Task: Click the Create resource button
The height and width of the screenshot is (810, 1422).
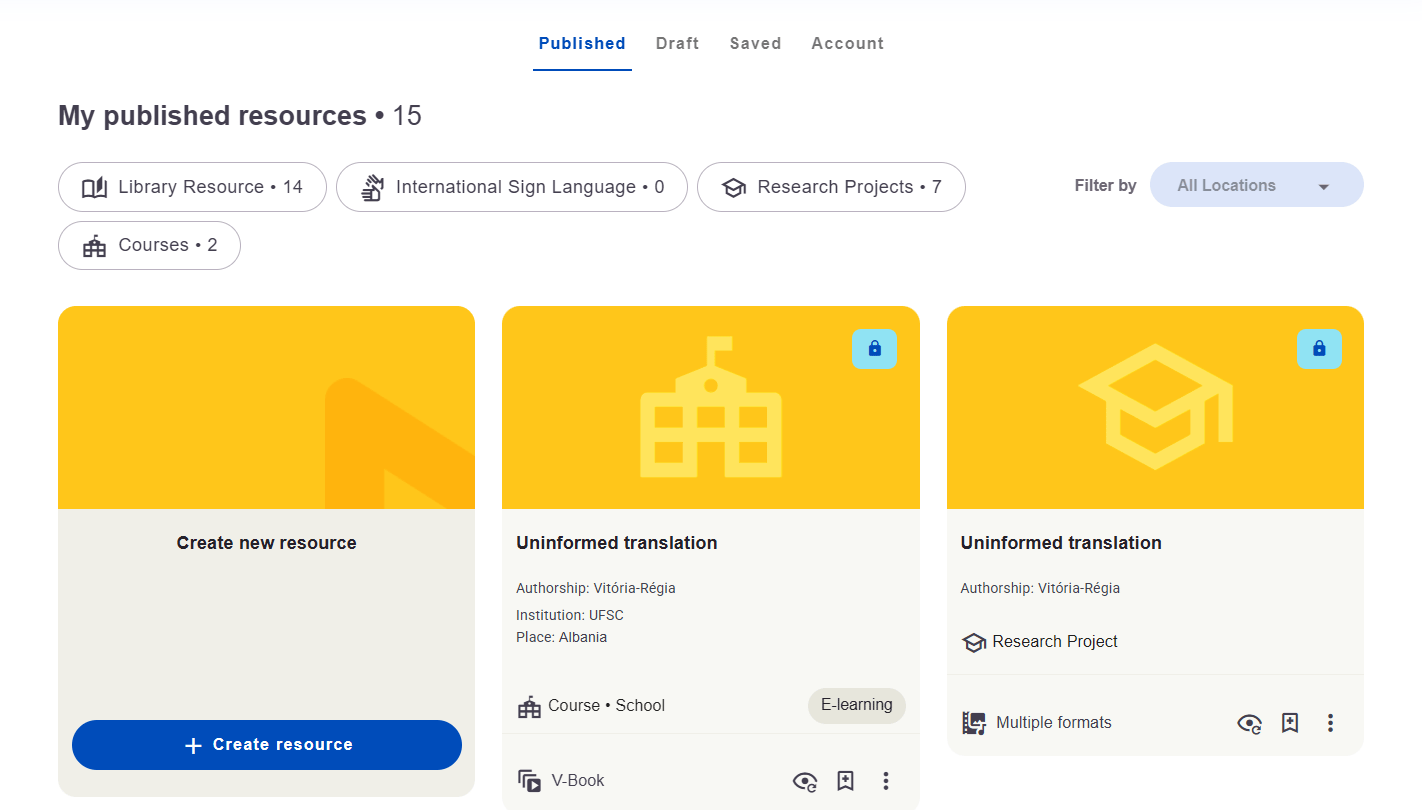Action: click(x=267, y=745)
